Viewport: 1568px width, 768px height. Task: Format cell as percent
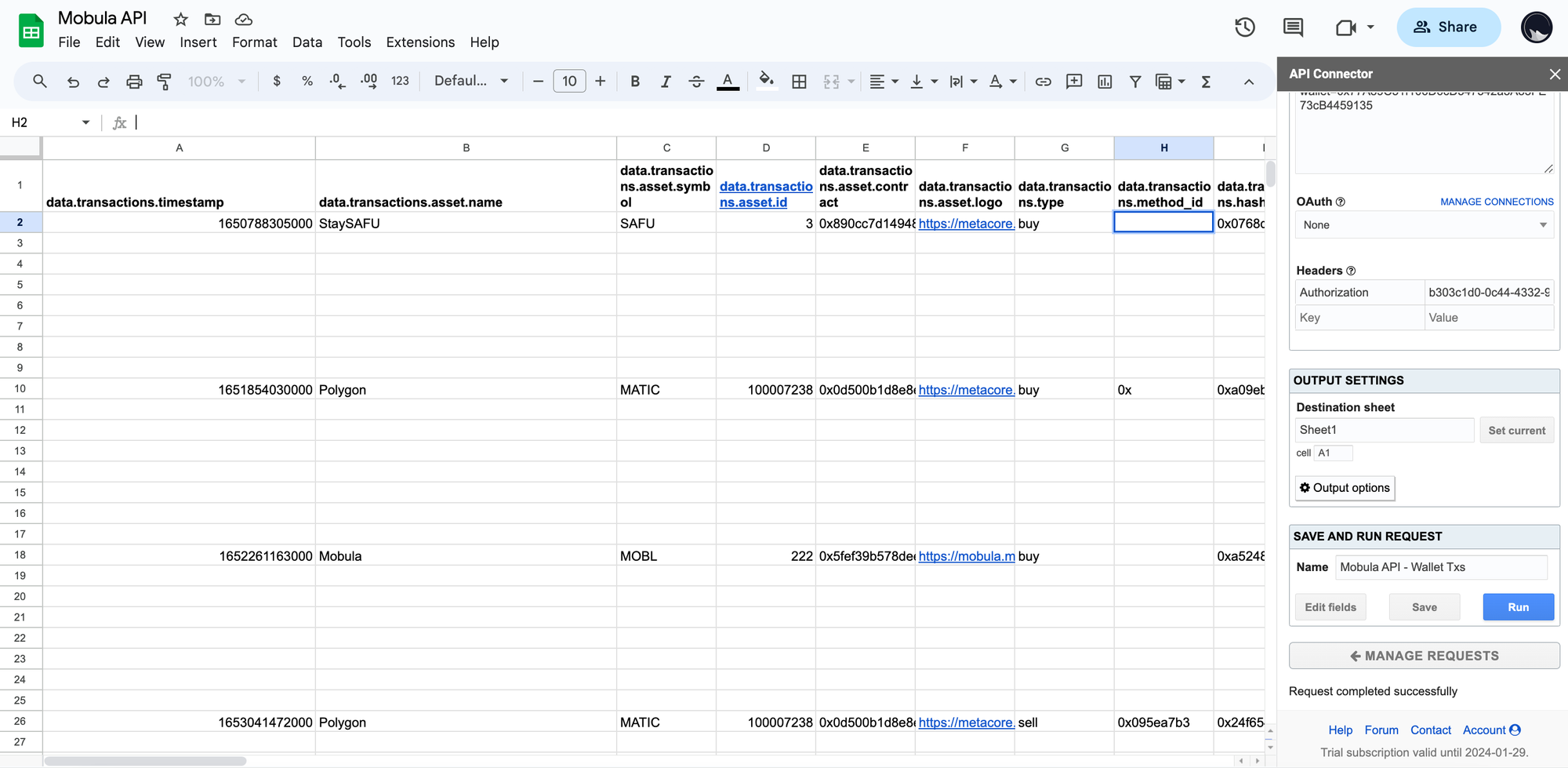(x=307, y=81)
